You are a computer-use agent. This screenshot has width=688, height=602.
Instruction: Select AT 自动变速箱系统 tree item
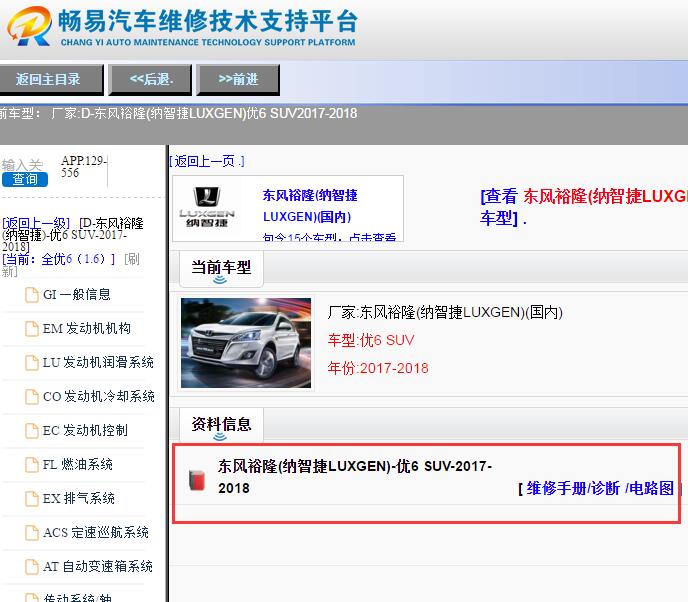[97, 566]
